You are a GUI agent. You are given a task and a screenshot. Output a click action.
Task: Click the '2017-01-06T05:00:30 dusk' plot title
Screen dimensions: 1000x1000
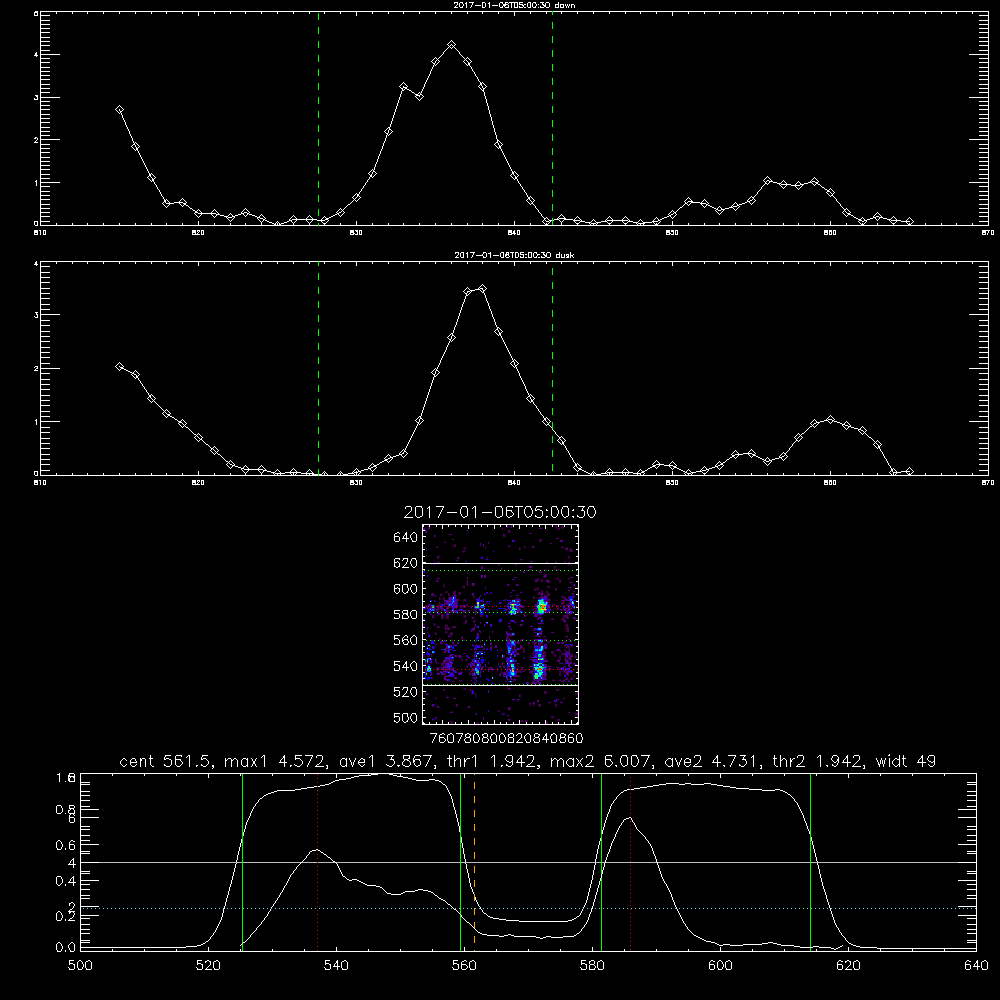pyautogui.click(x=514, y=255)
